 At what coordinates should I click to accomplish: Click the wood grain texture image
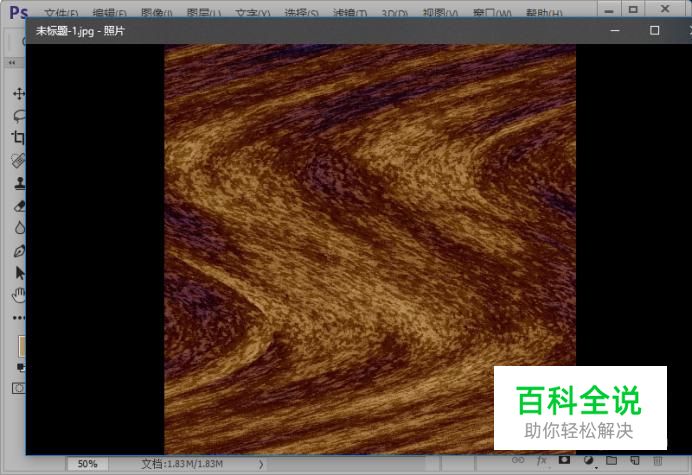[370, 249]
